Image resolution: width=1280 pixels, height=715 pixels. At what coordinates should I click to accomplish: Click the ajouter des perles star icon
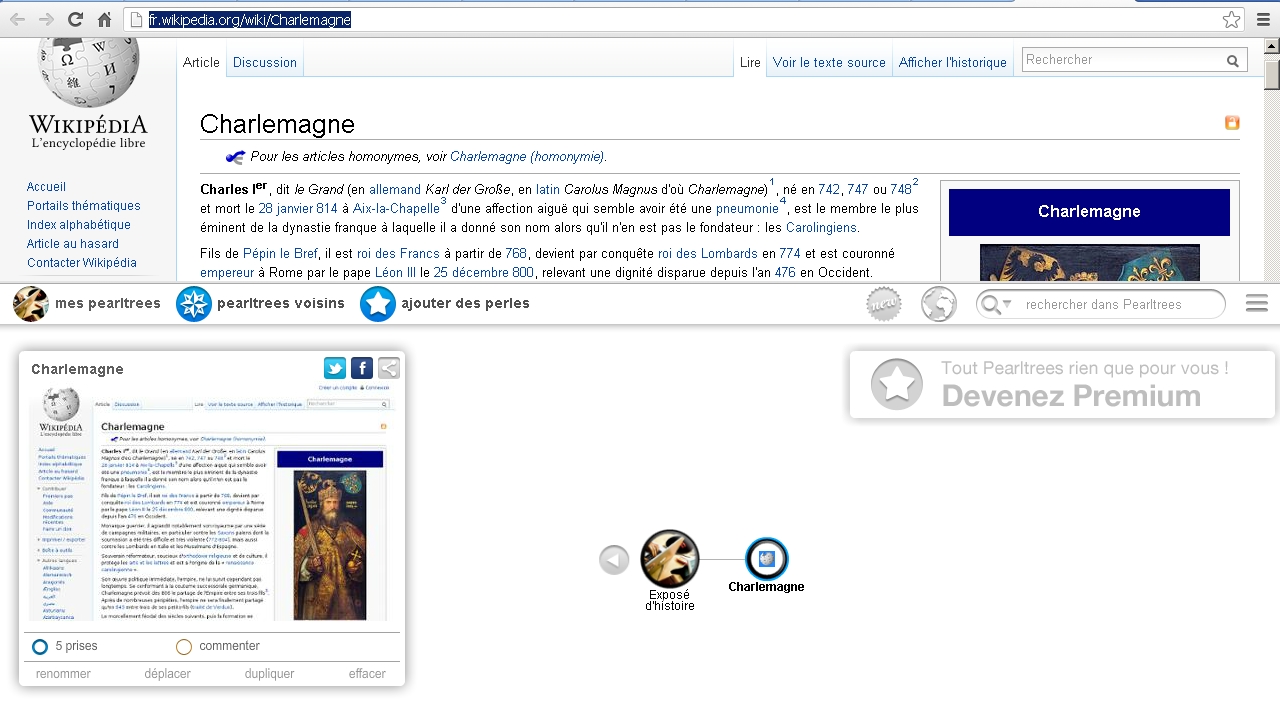(378, 304)
